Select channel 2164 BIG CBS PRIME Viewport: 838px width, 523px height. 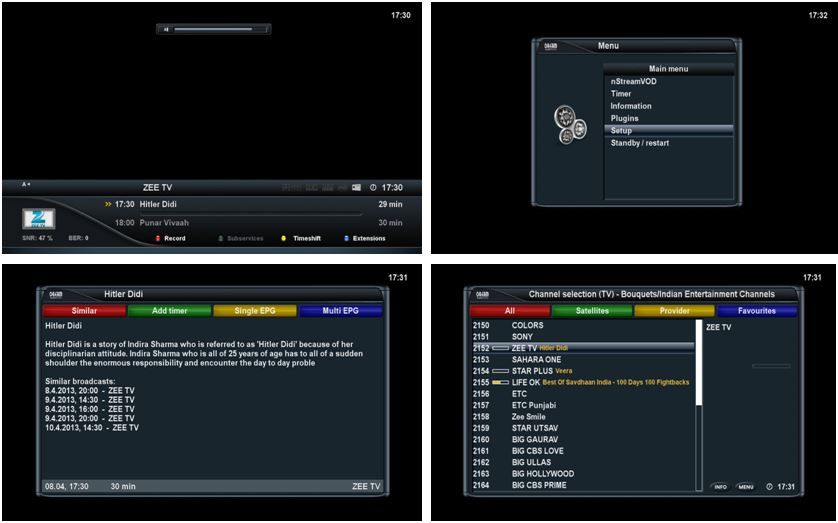tap(583, 486)
